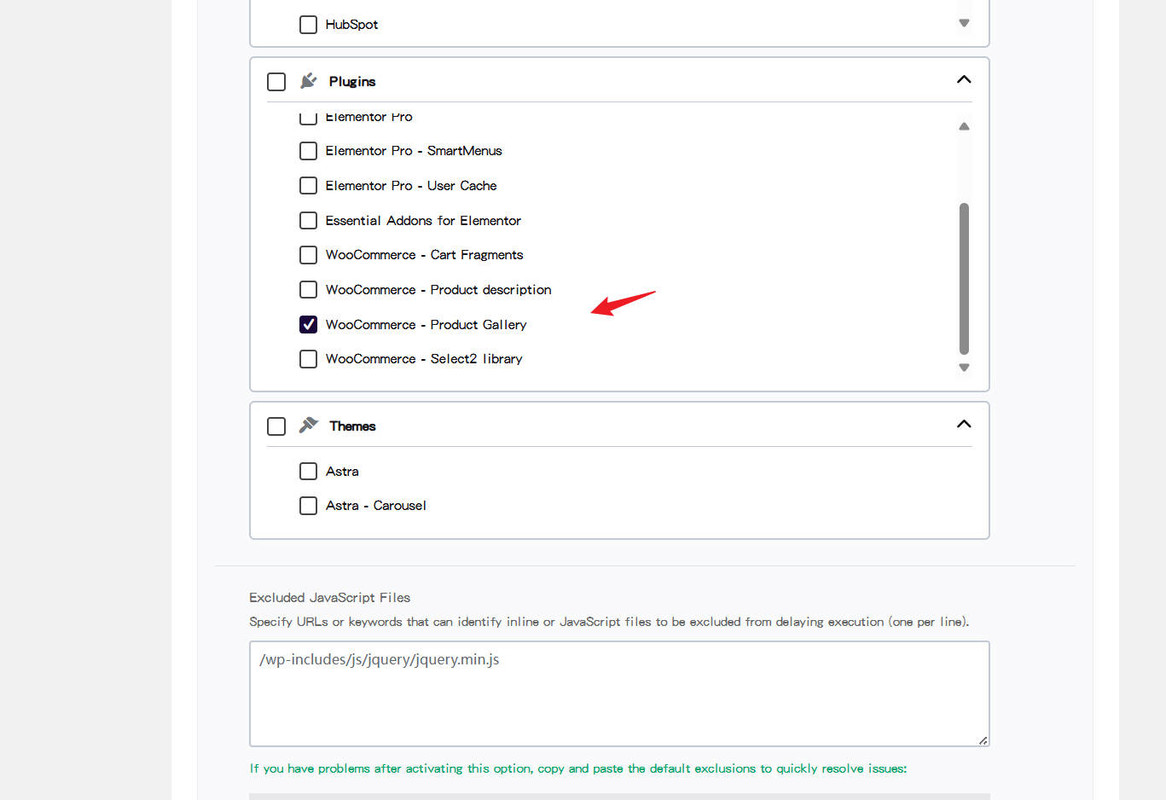Viewport: 1166px width, 800px height.
Task: Click the Plugins plug icon
Action: point(309,81)
